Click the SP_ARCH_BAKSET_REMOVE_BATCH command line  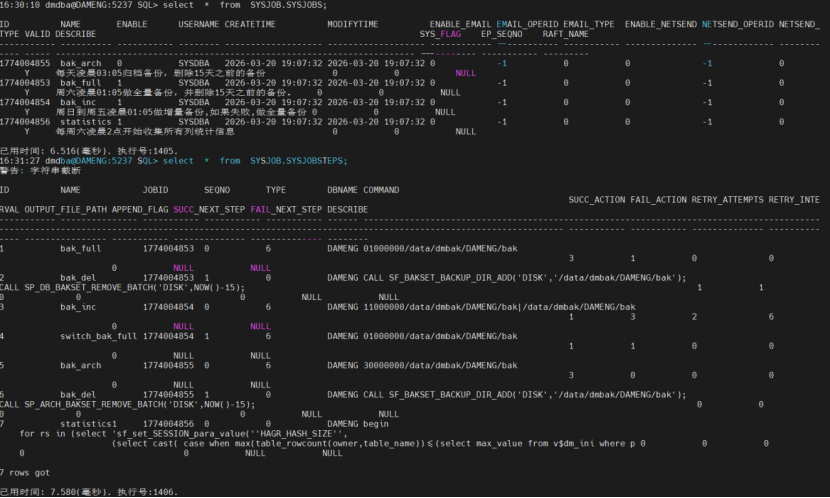[x=128, y=405]
